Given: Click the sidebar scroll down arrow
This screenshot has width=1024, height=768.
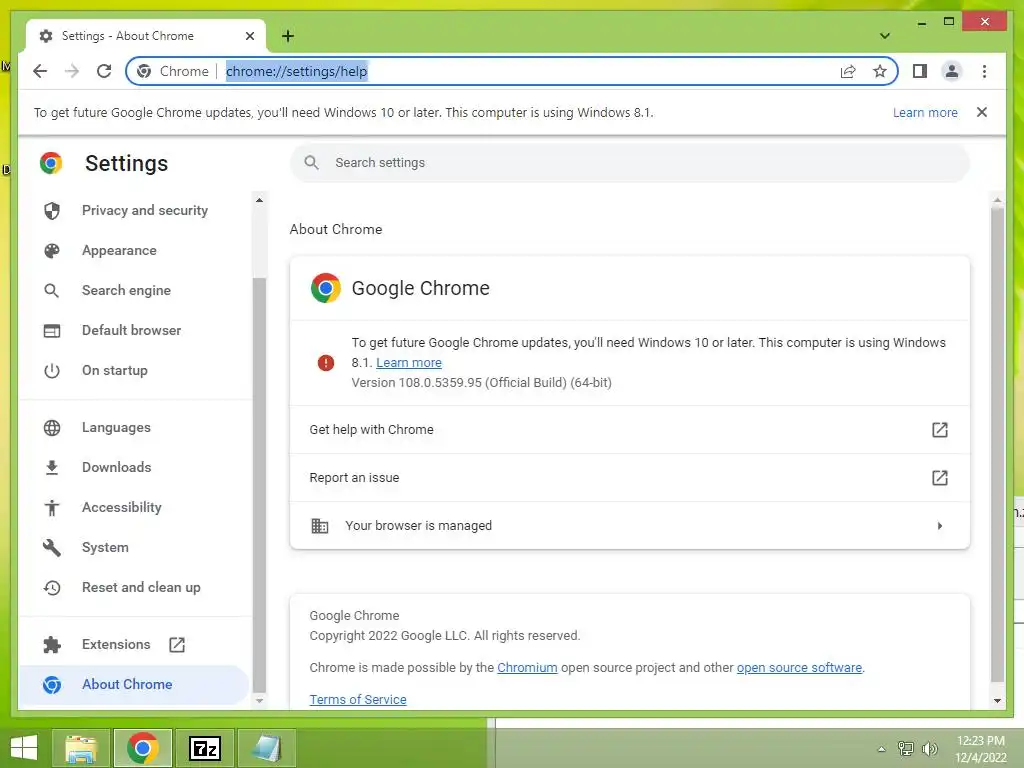Looking at the screenshot, I should [259, 701].
